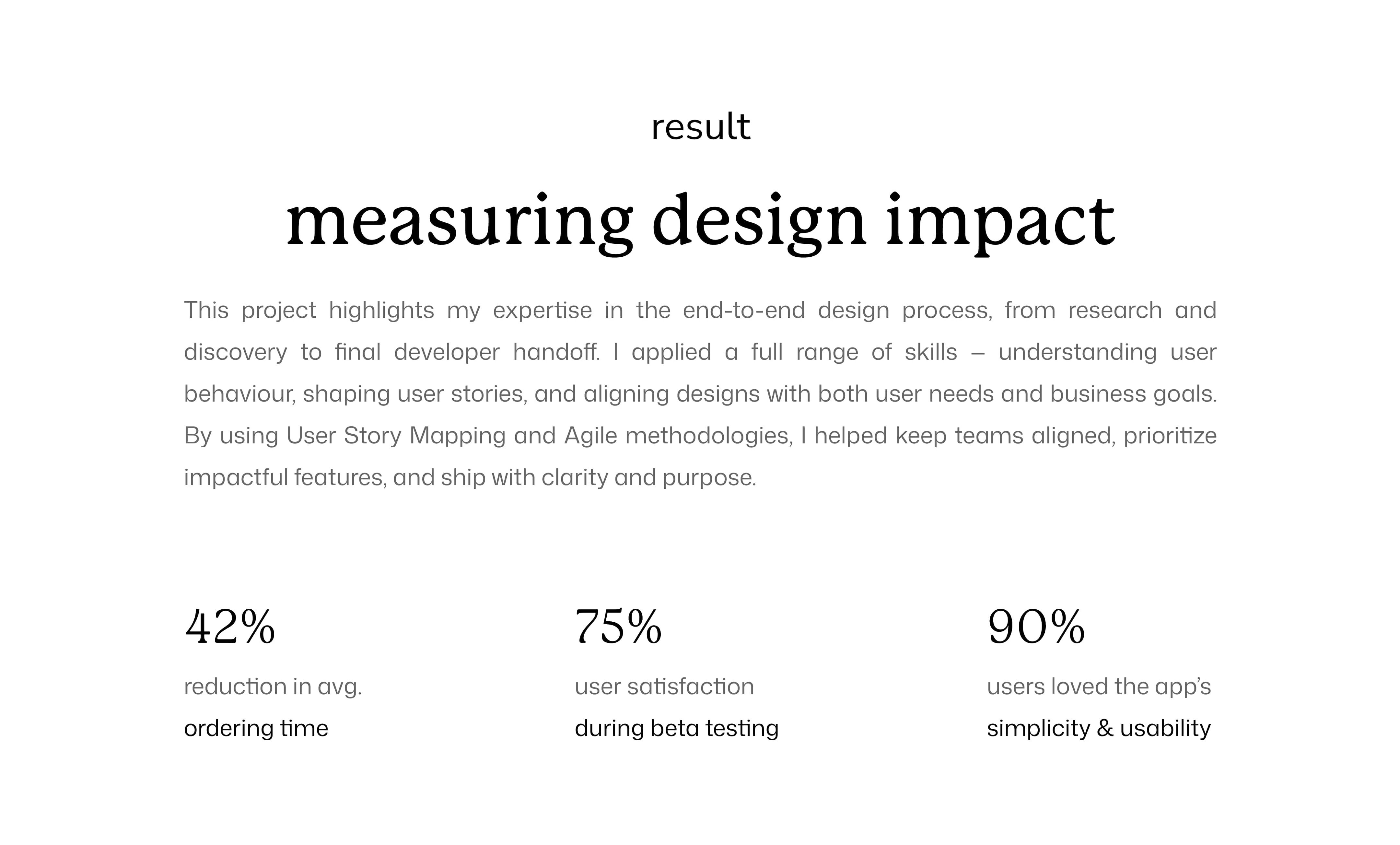Click paragraph line starting 'This project highlights'
The height and width of the screenshot is (845, 1400).
(x=700, y=311)
